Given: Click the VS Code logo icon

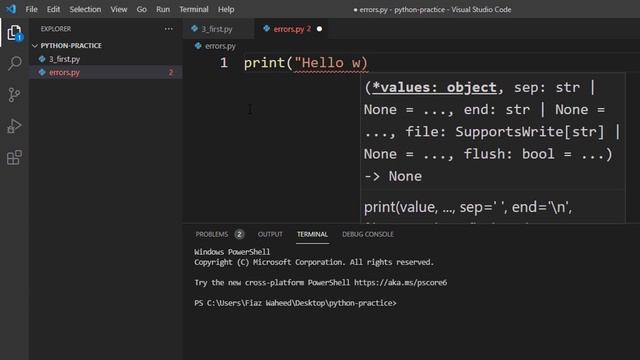Looking at the screenshot, I should coord(11,9).
